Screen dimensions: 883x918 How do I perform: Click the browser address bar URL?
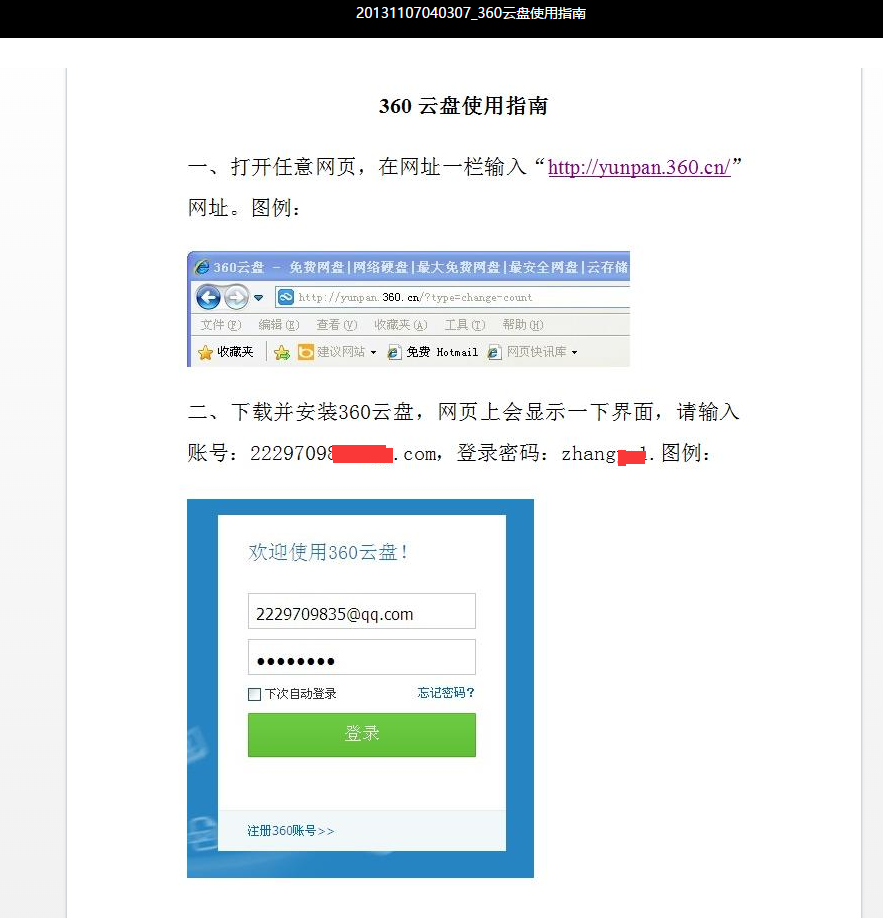point(415,297)
